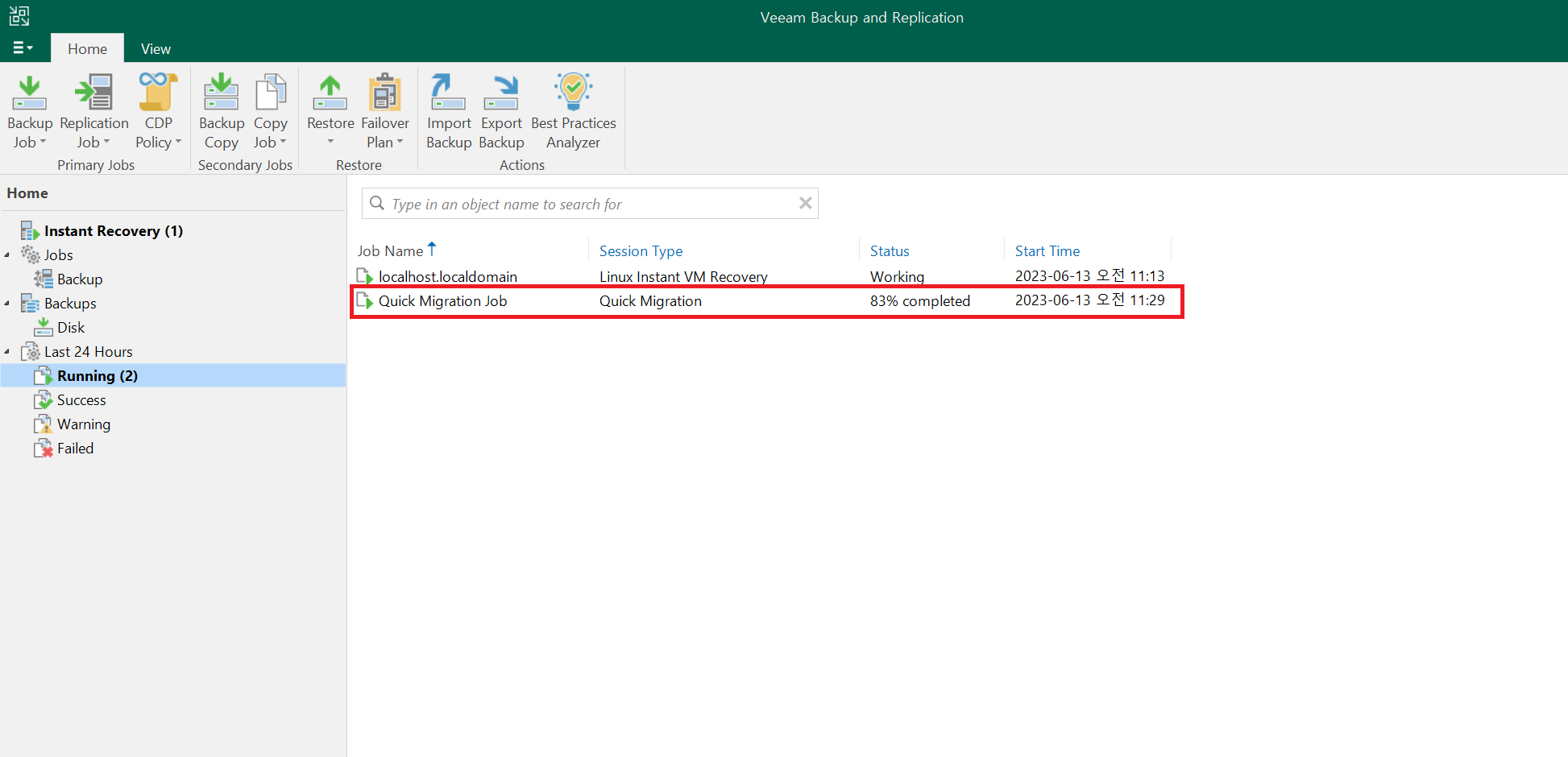The image size is (1568, 757).
Task: Collapse the Last 24 Hours tree node
Action: (7, 352)
